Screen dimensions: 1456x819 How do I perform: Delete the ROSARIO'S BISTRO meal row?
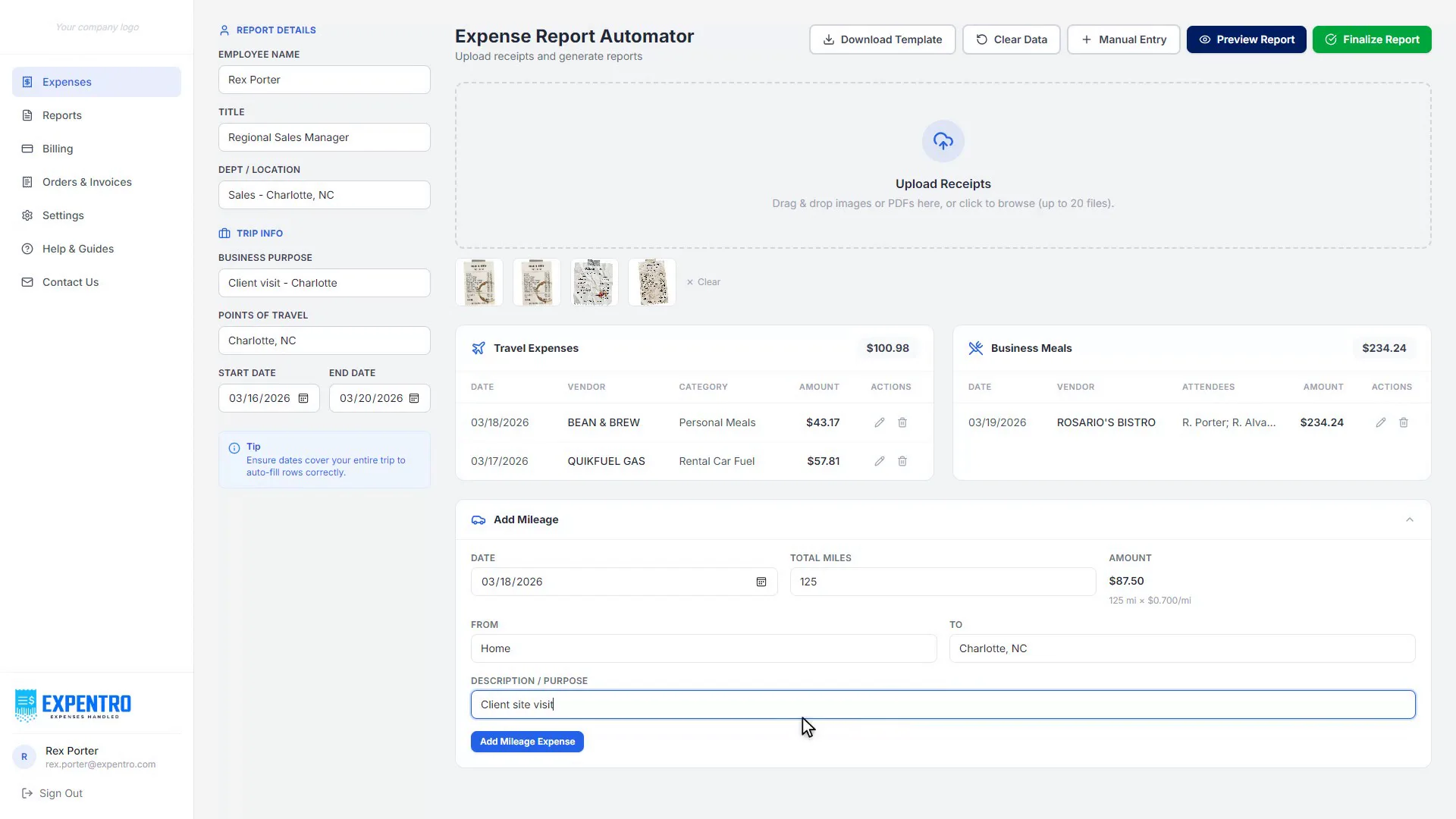coord(1404,422)
